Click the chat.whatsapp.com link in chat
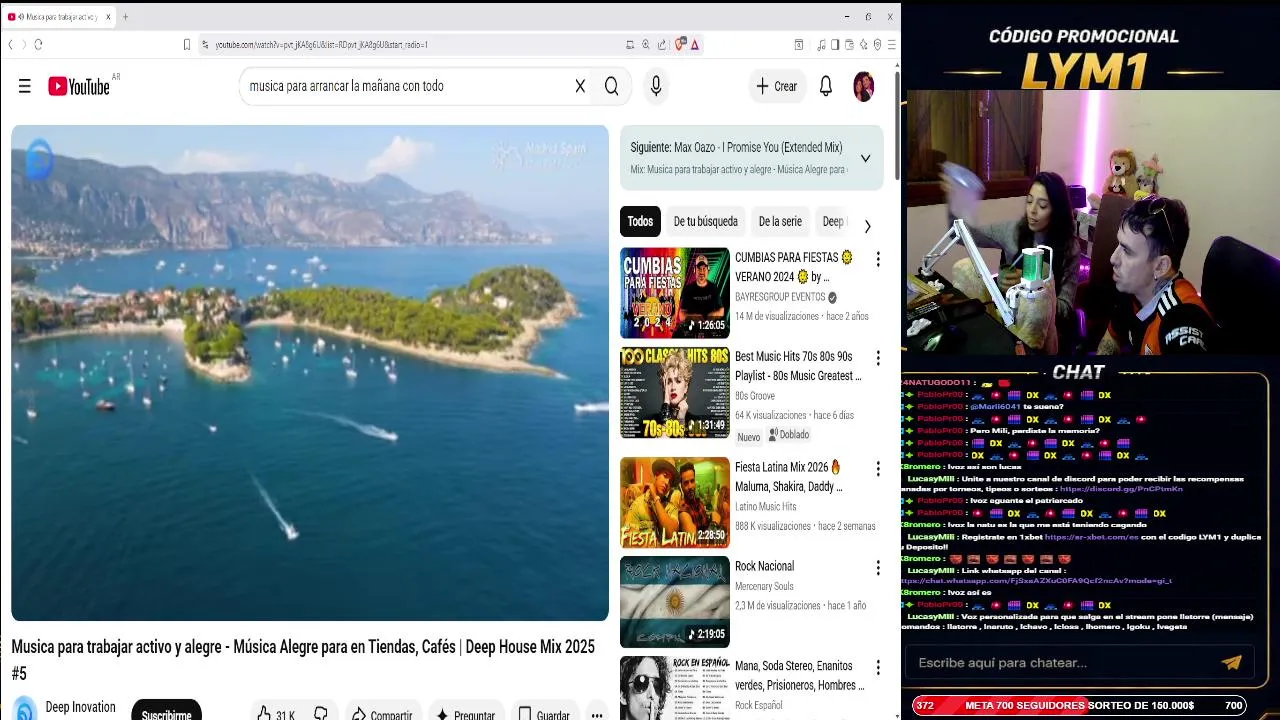 1036,580
